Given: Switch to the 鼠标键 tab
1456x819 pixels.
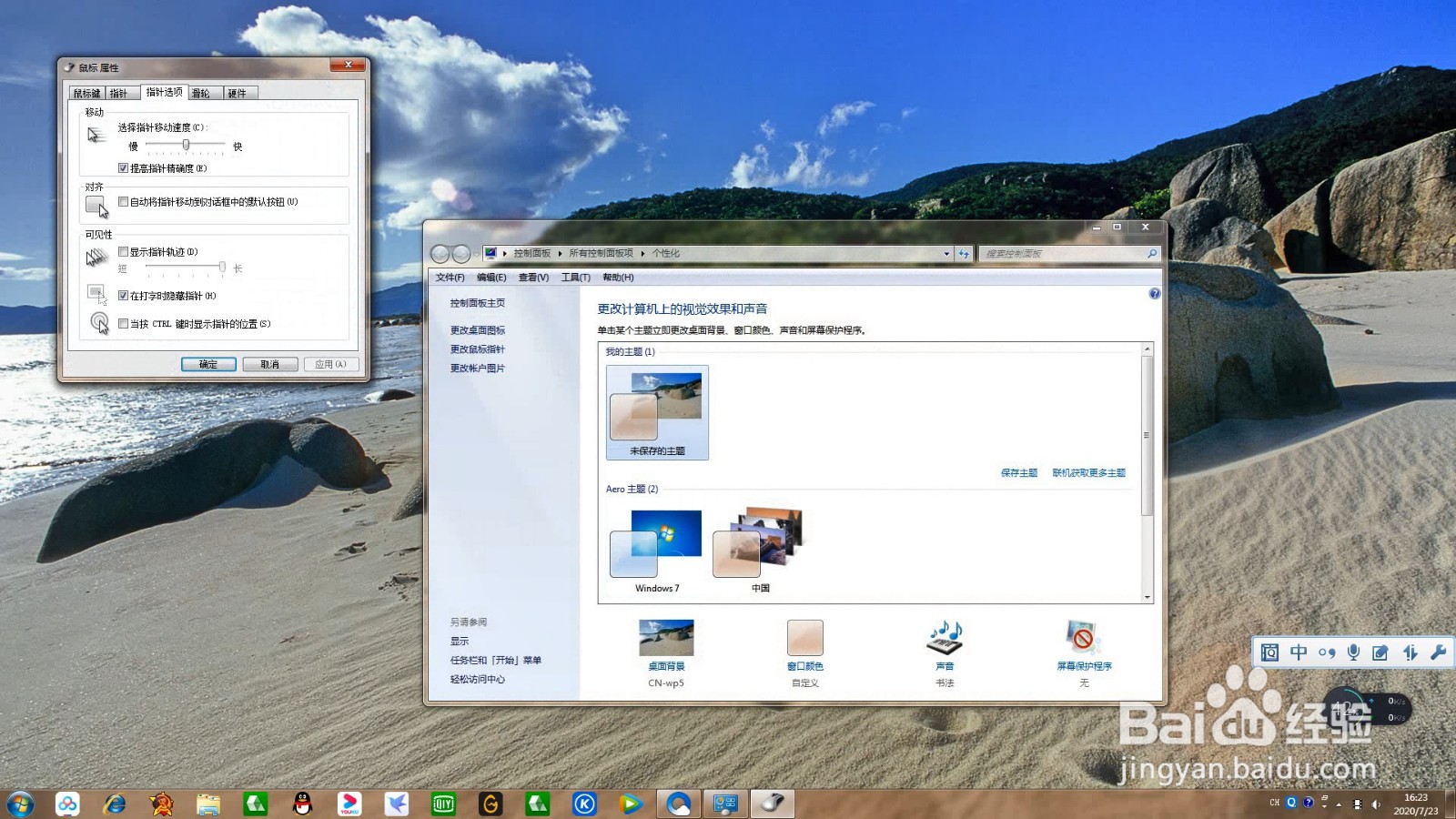Looking at the screenshot, I should pos(87,94).
